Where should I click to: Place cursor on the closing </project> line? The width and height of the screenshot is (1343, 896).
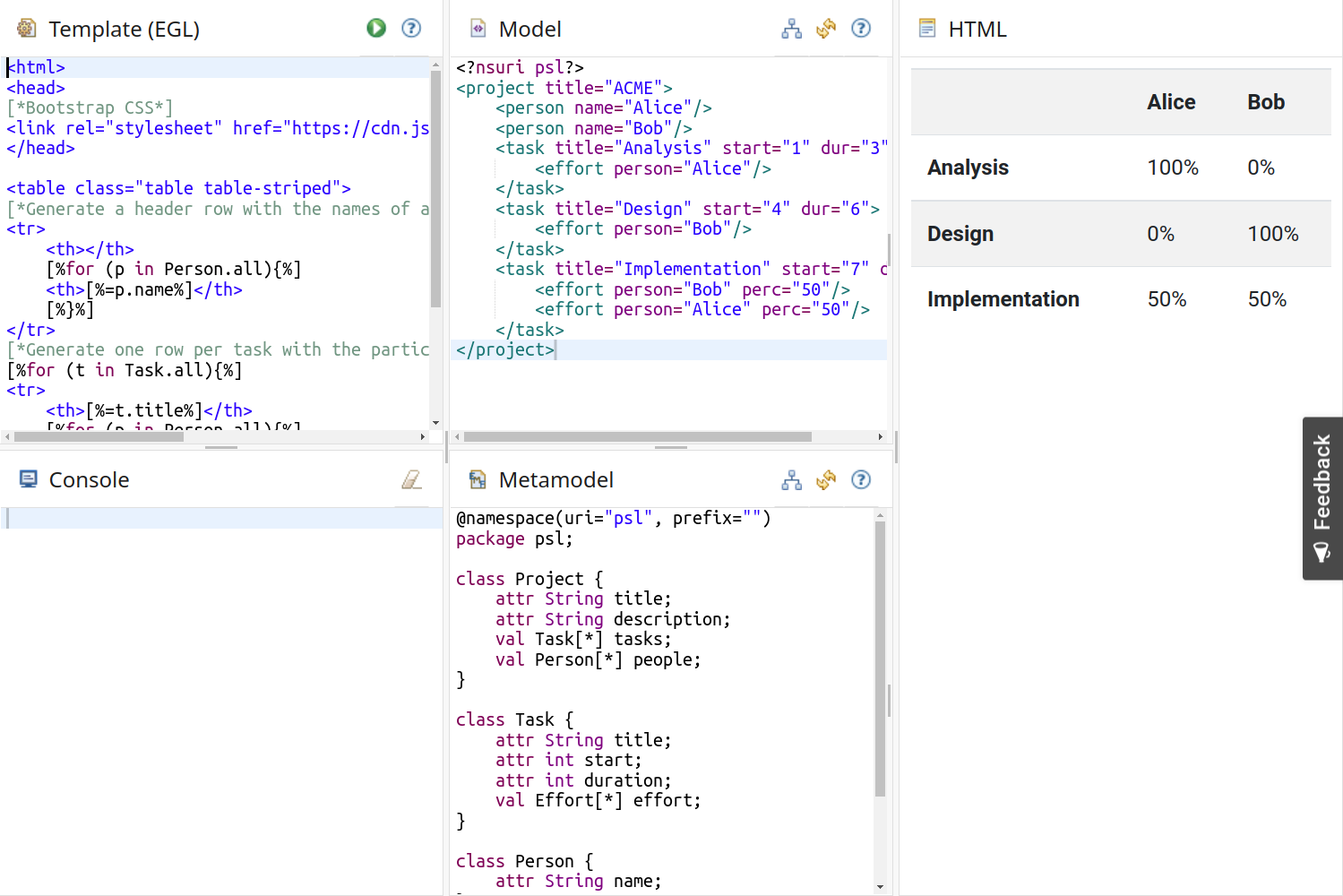[505, 350]
